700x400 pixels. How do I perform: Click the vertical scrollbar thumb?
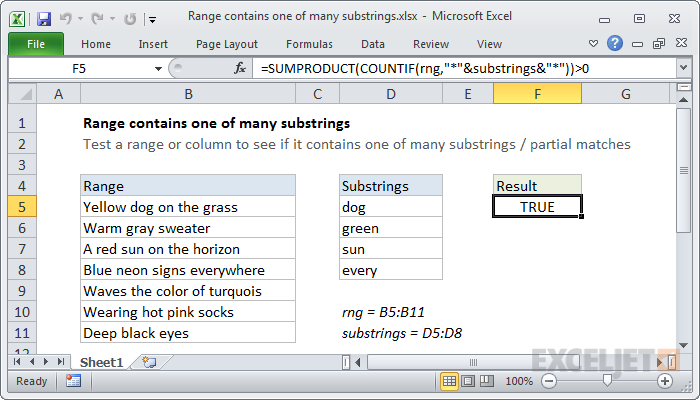click(x=683, y=170)
